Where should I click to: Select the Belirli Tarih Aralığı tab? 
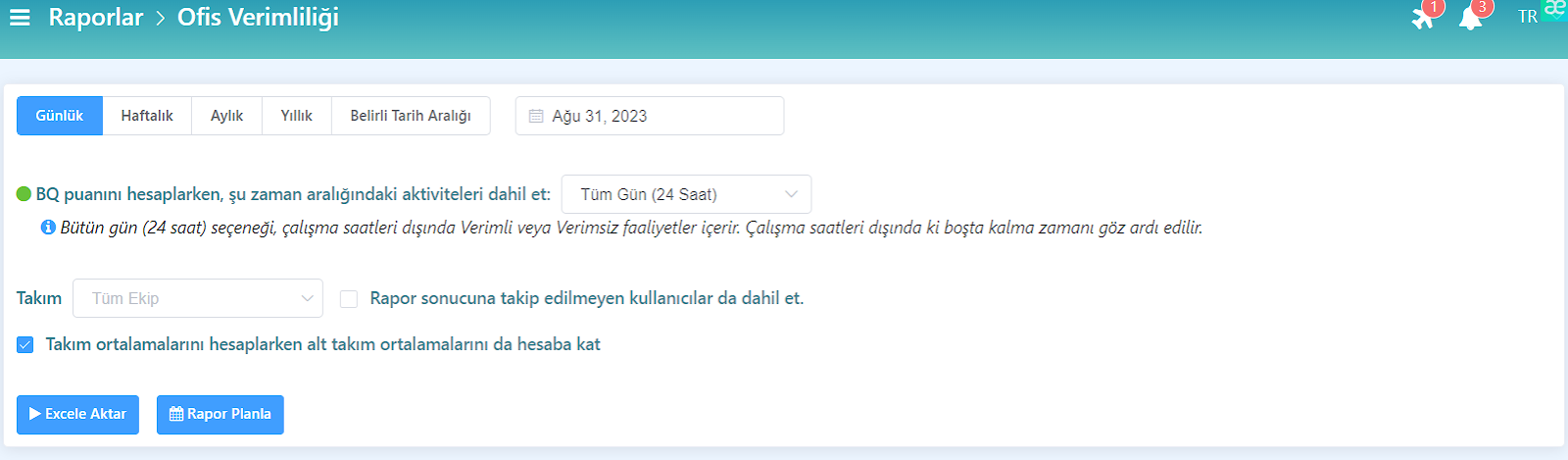coord(411,116)
